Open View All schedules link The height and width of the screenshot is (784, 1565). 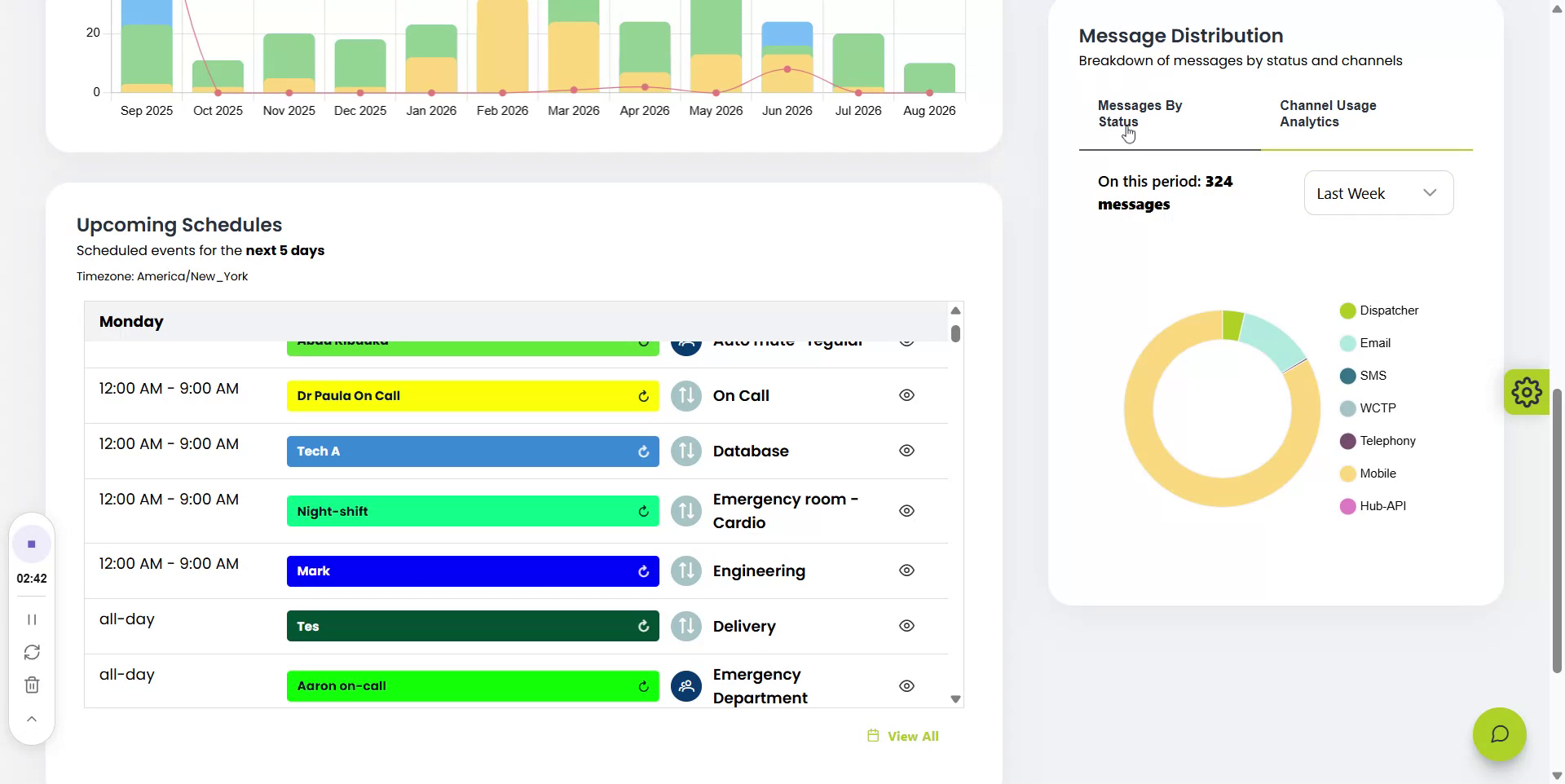tap(903, 736)
